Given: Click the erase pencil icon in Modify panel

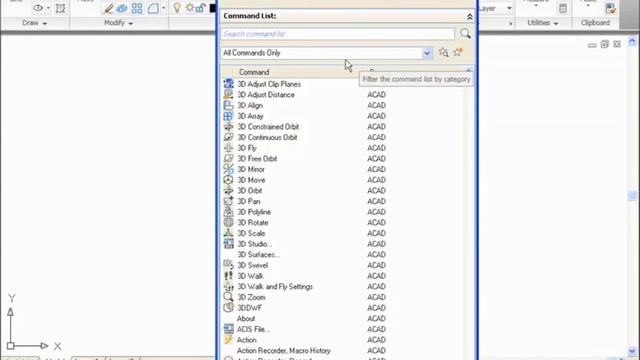Looking at the screenshot, I should (x=109, y=8).
